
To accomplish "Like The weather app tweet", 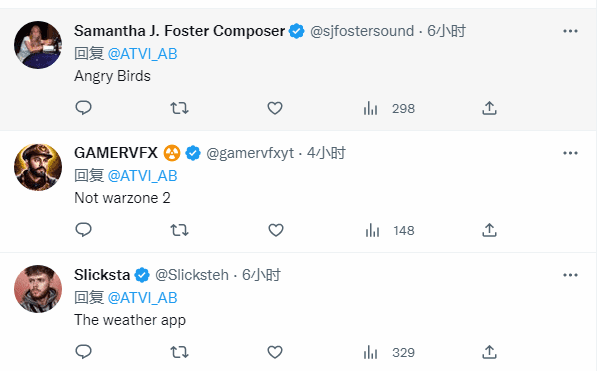I will click(275, 352).
